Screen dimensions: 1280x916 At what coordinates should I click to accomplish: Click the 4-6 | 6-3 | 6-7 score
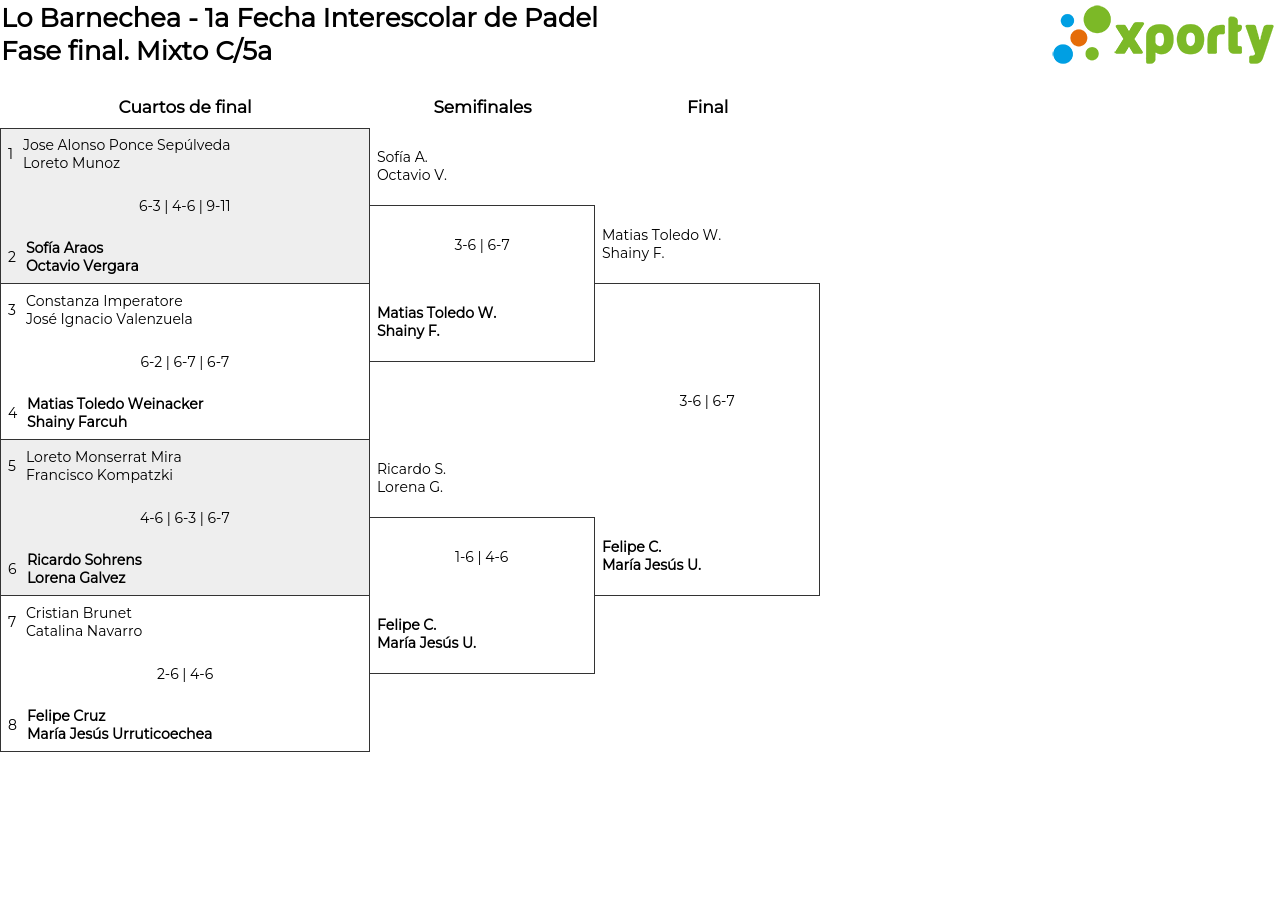(185, 518)
